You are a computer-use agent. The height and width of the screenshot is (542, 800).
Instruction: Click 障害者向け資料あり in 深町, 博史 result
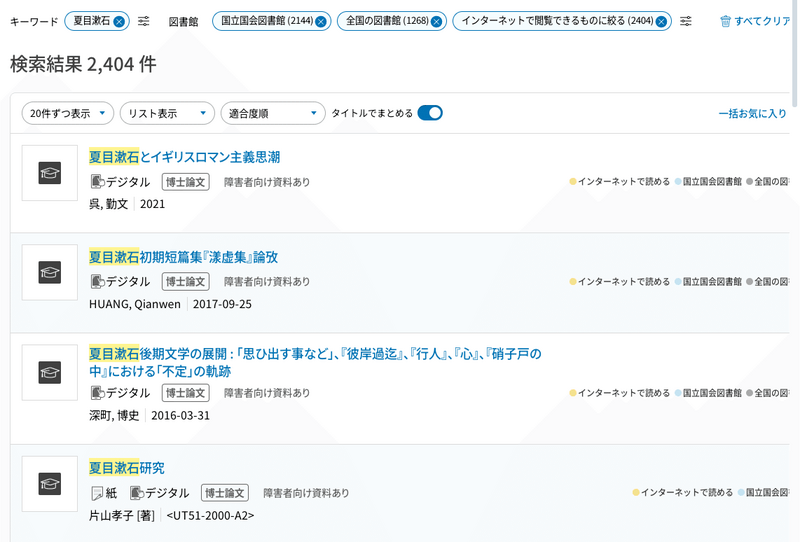(x=267, y=393)
